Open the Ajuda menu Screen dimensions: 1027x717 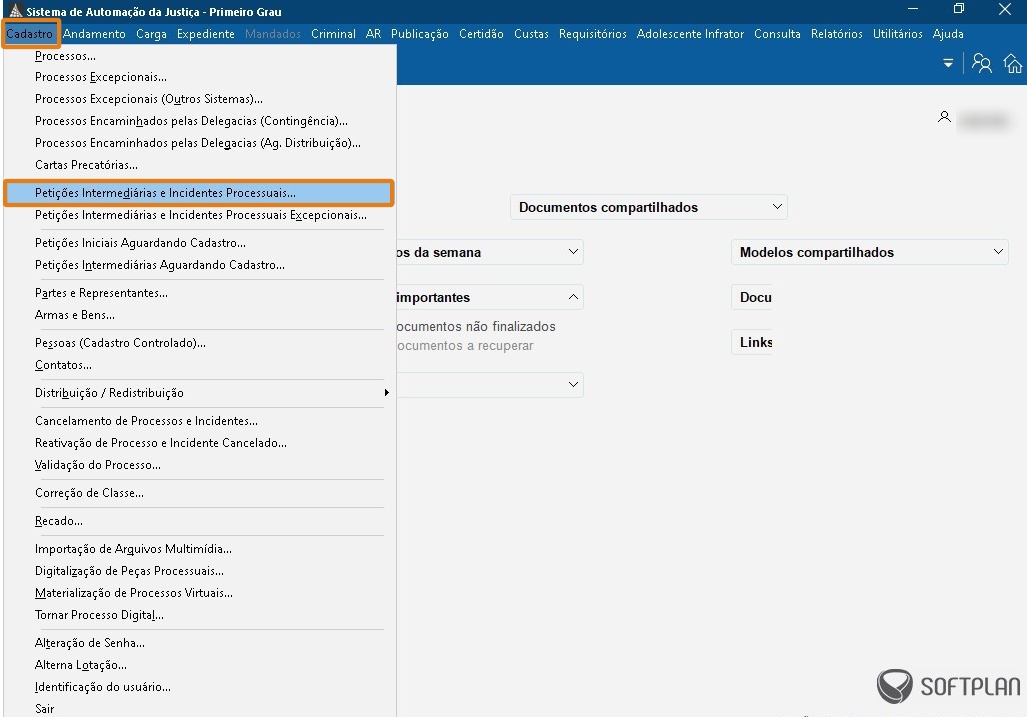point(948,34)
